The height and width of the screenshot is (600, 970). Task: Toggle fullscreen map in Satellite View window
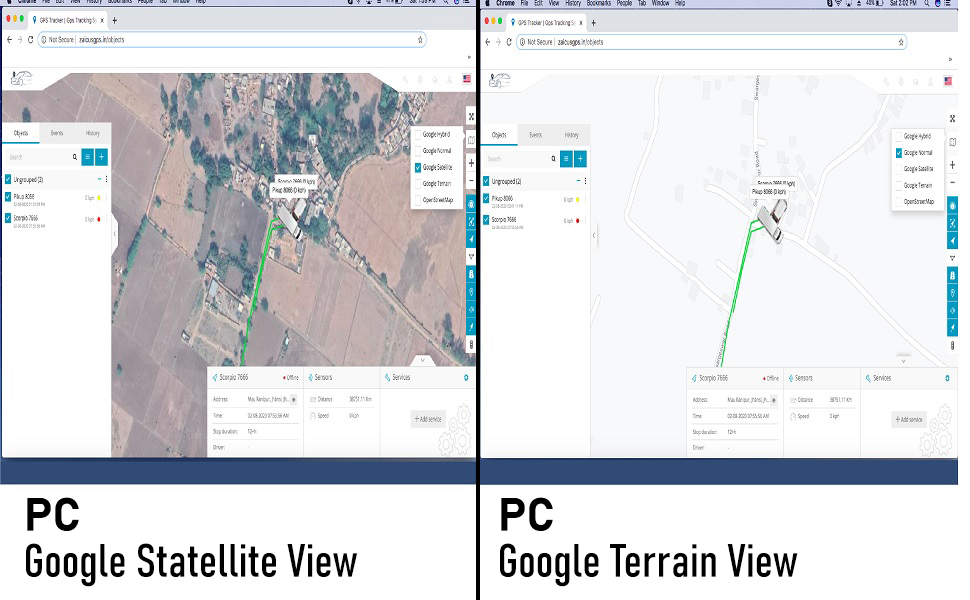coord(471,116)
